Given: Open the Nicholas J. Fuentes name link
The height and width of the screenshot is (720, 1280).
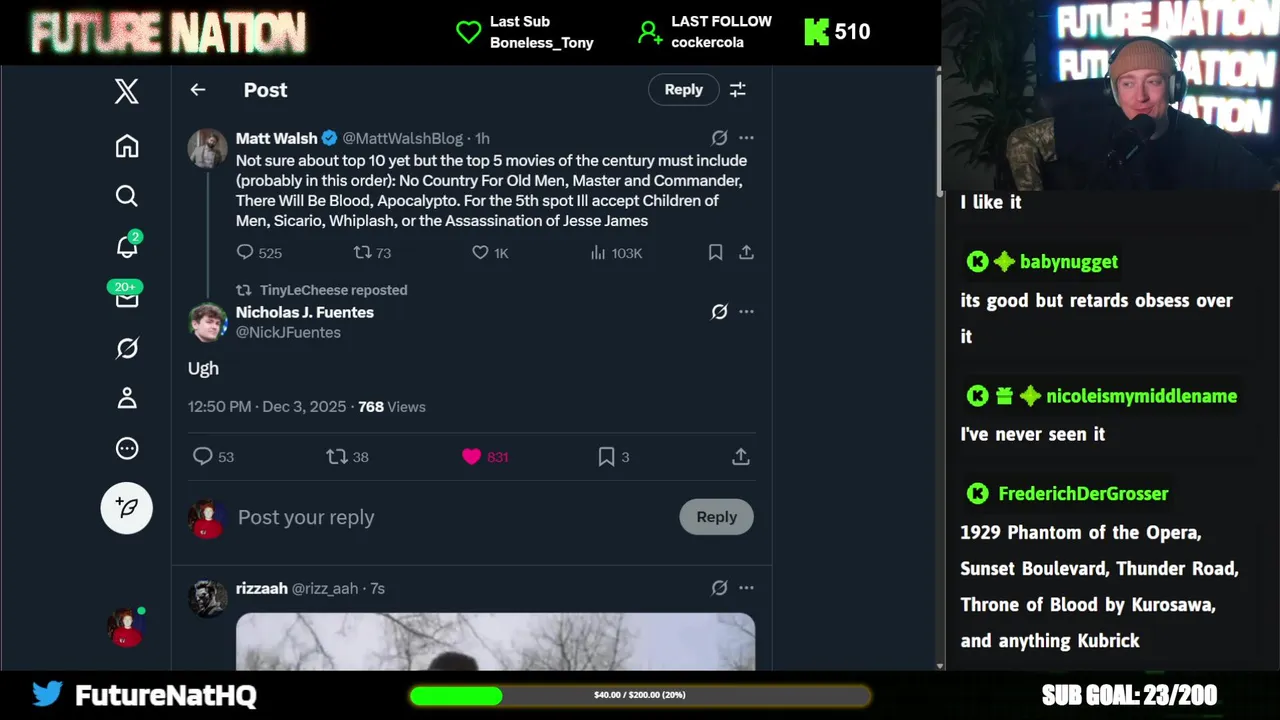Looking at the screenshot, I should 305,312.
